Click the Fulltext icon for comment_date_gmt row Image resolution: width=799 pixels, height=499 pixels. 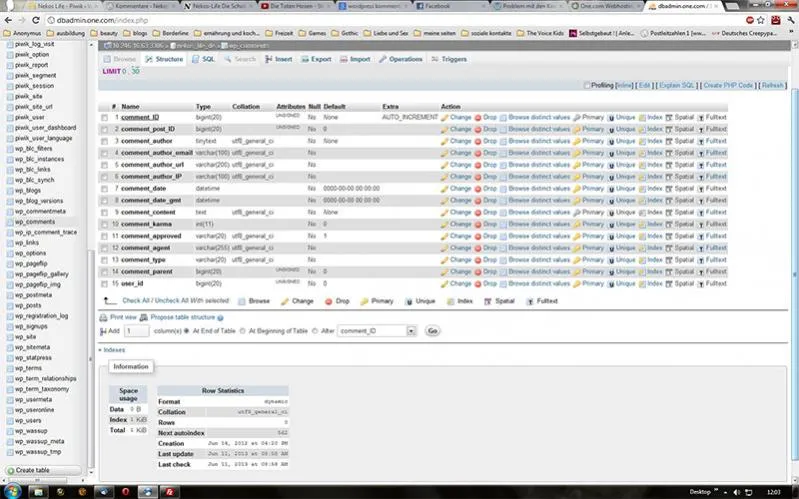coord(701,201)
